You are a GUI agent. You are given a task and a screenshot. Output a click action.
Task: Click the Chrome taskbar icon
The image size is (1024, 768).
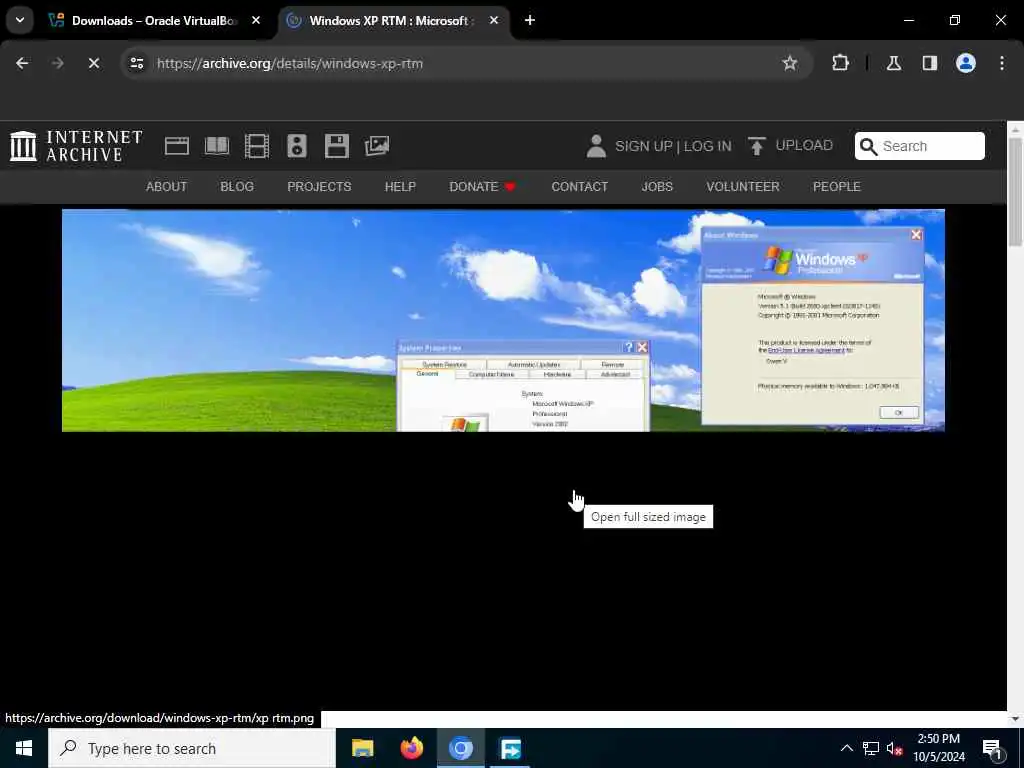coord(460,748)
